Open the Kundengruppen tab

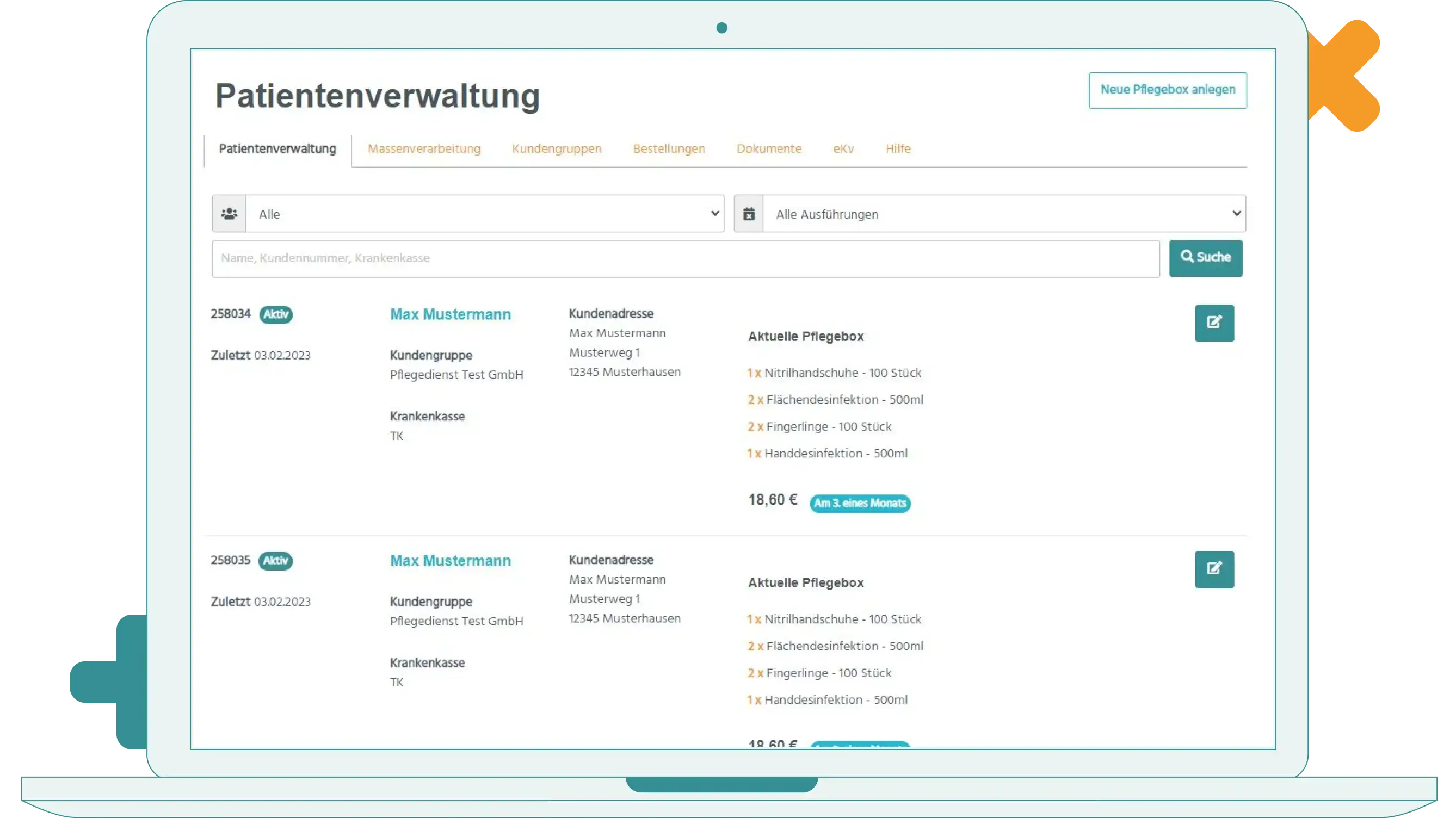557,148
